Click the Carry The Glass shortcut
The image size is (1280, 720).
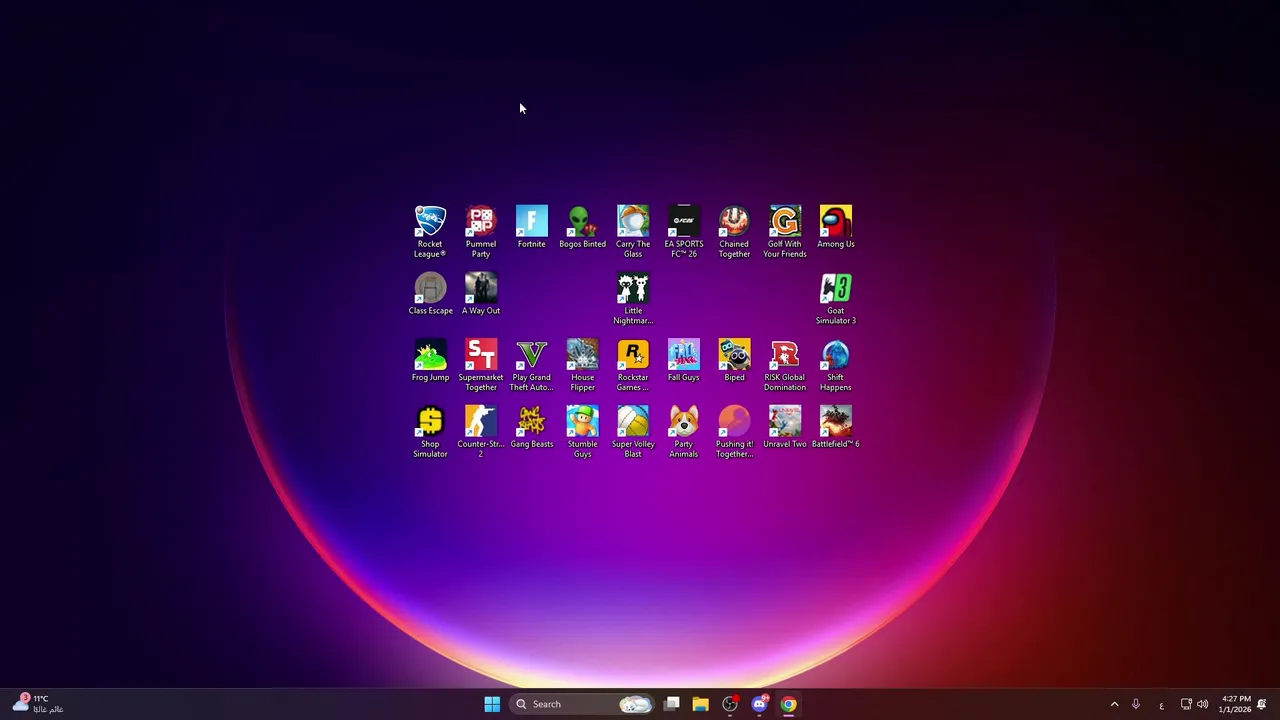[633, 232]
